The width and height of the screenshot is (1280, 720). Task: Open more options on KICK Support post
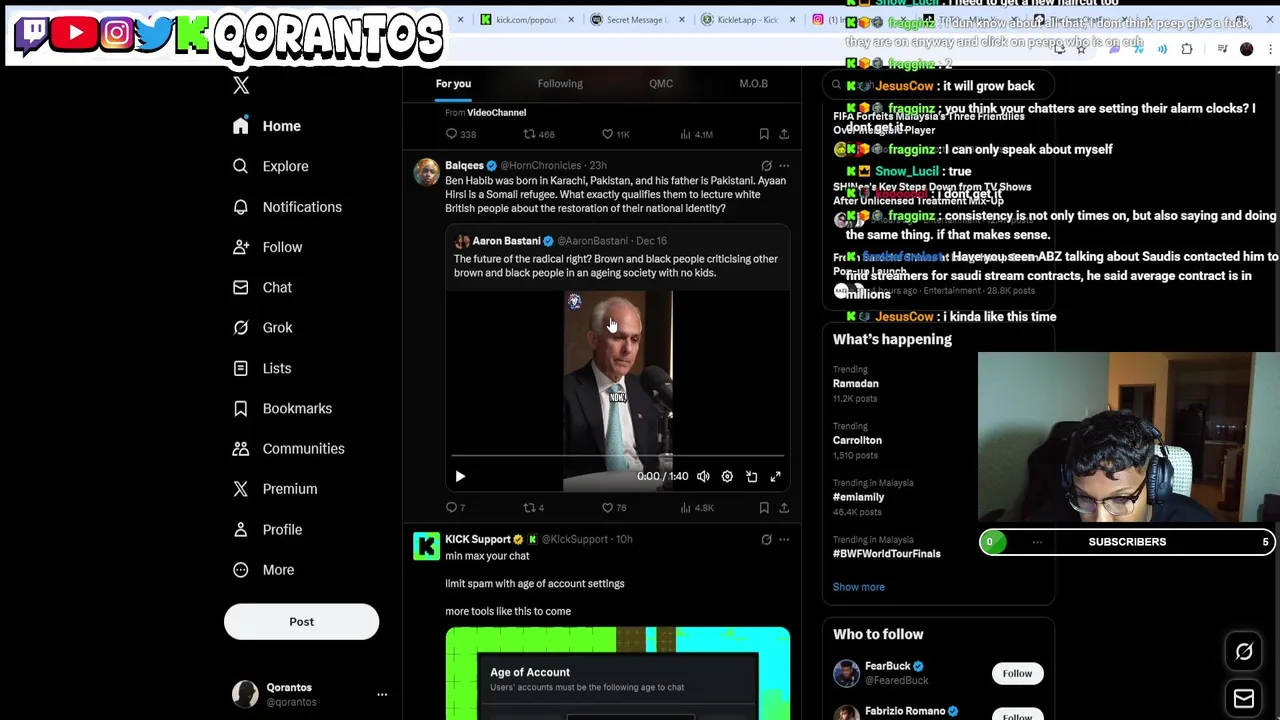pos(784,540)
